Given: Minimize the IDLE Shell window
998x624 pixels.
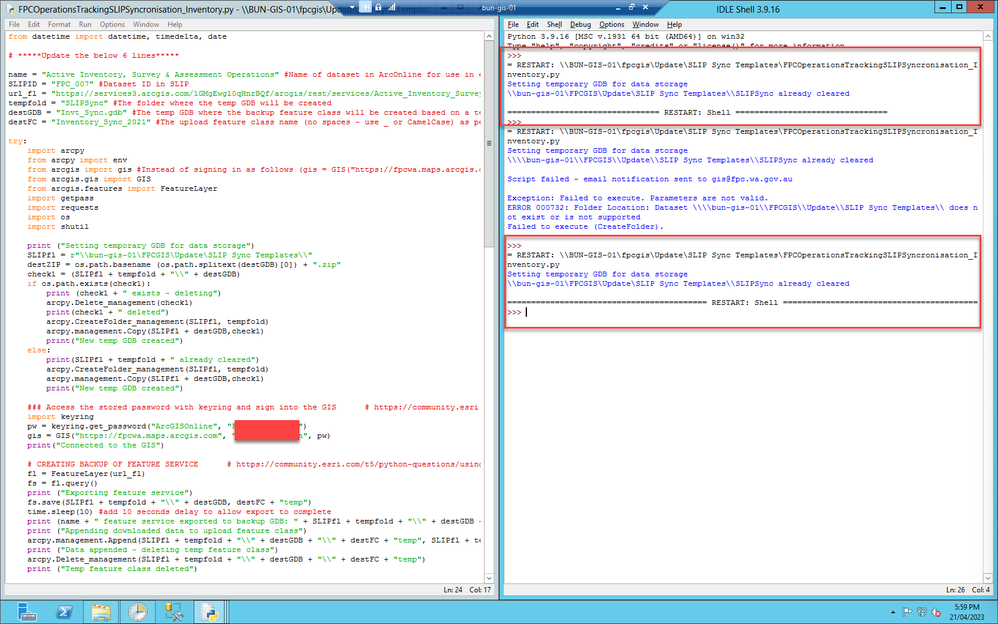Looking at the screenshot, I should [x=945, y=7].
